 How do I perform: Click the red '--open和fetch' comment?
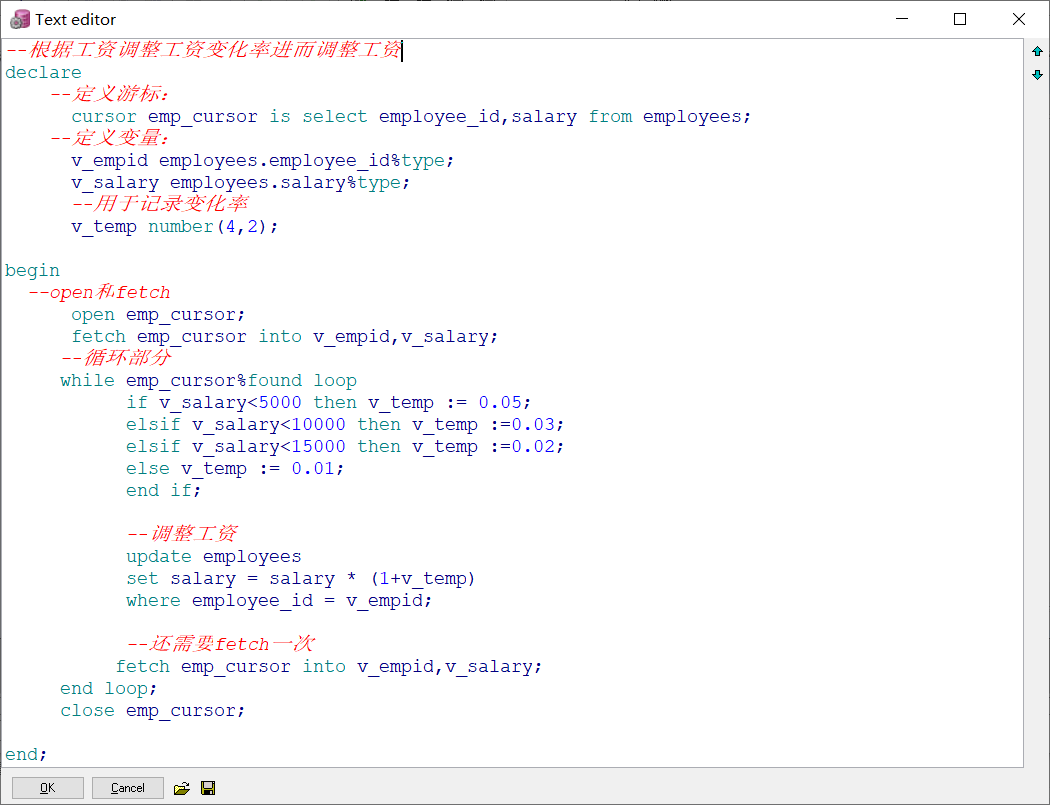[x=99, y=293]
